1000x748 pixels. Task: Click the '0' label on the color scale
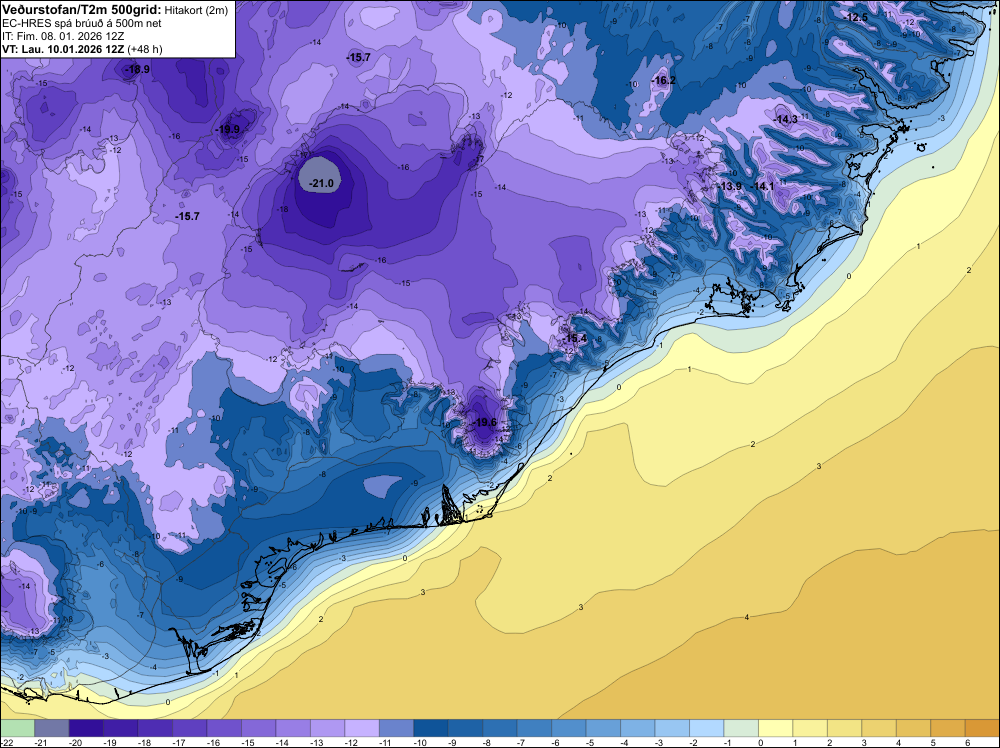761,742
